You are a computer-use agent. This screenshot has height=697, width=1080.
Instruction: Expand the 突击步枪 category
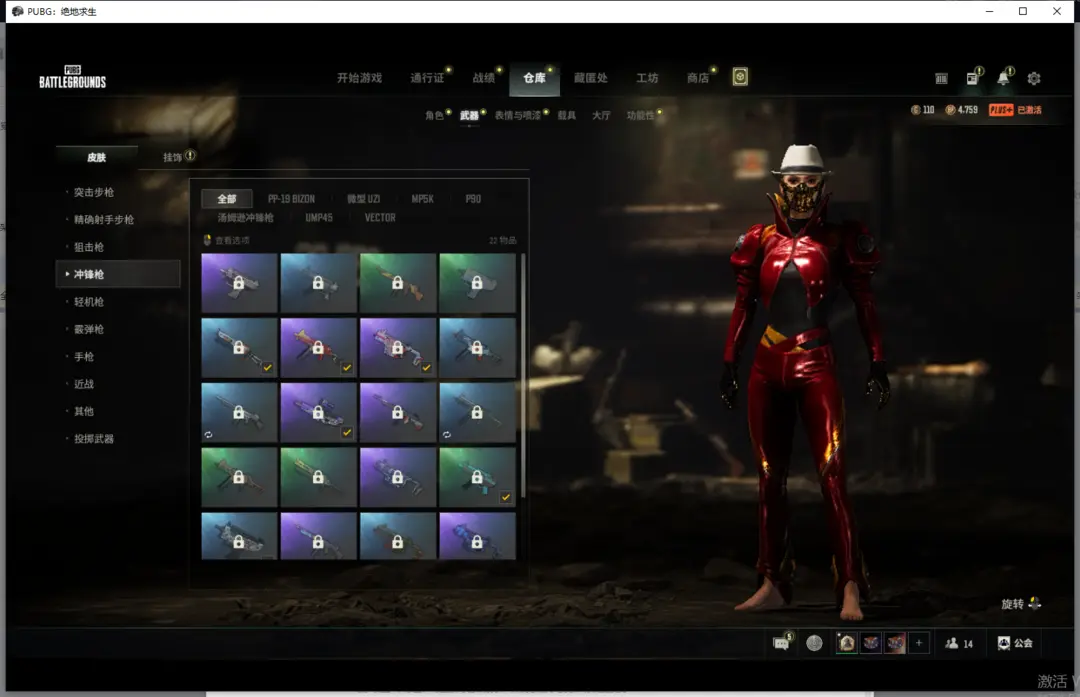(x=94, y=192)
